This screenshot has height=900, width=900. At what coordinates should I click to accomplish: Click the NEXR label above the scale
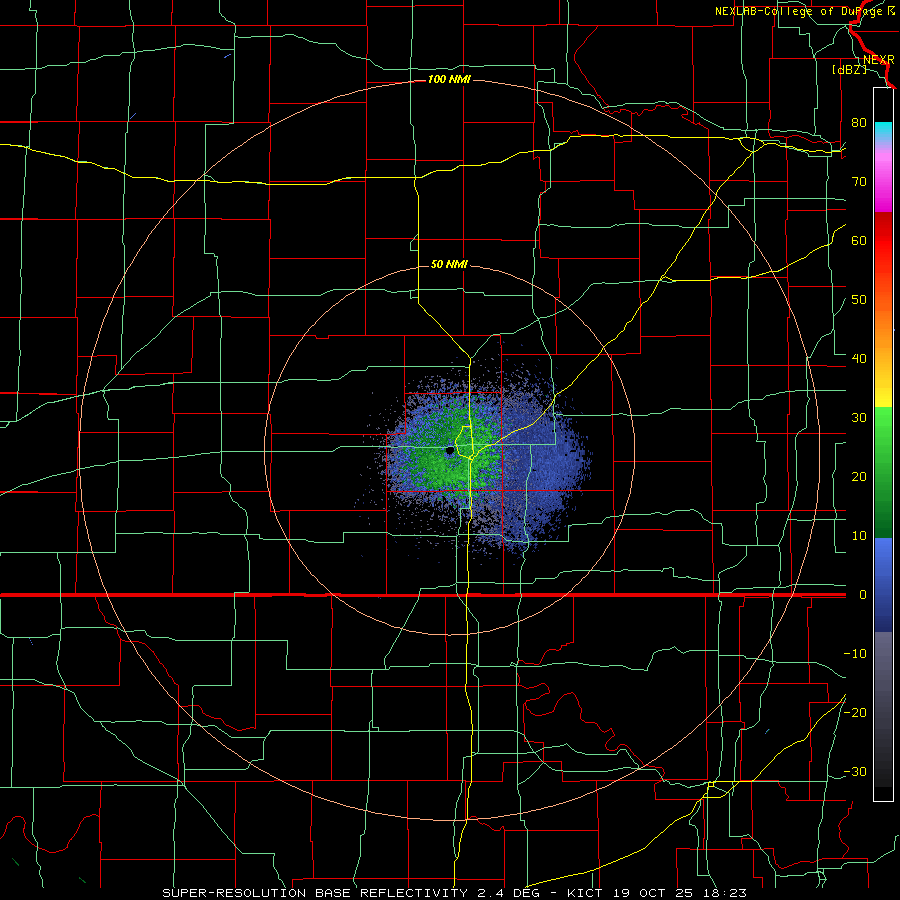[x=878, y=60]
